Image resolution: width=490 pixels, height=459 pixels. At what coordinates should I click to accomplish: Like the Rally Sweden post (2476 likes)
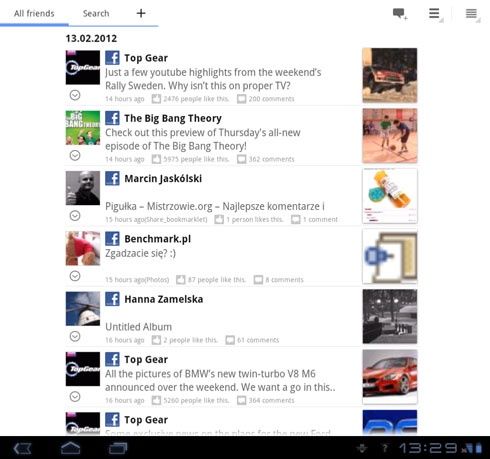point(190,99)
